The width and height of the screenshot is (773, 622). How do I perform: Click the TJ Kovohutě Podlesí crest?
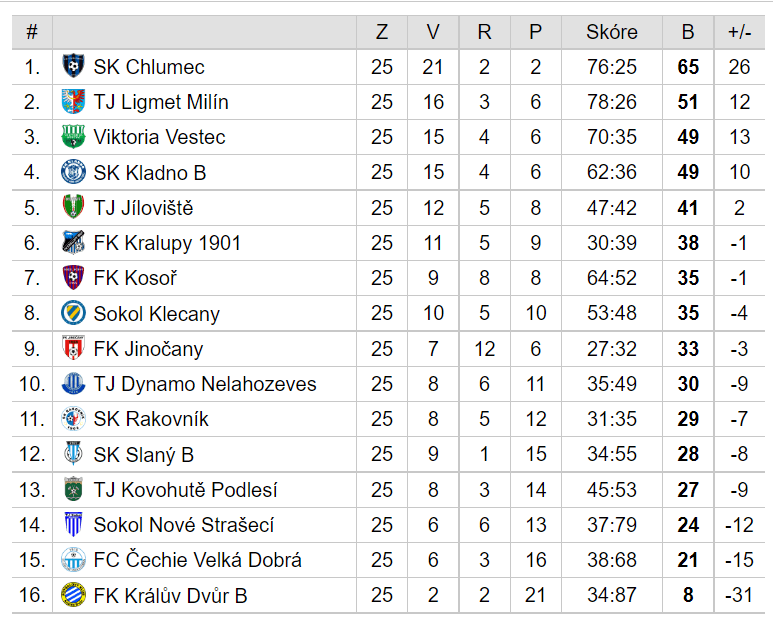click(x=73, y=489)
